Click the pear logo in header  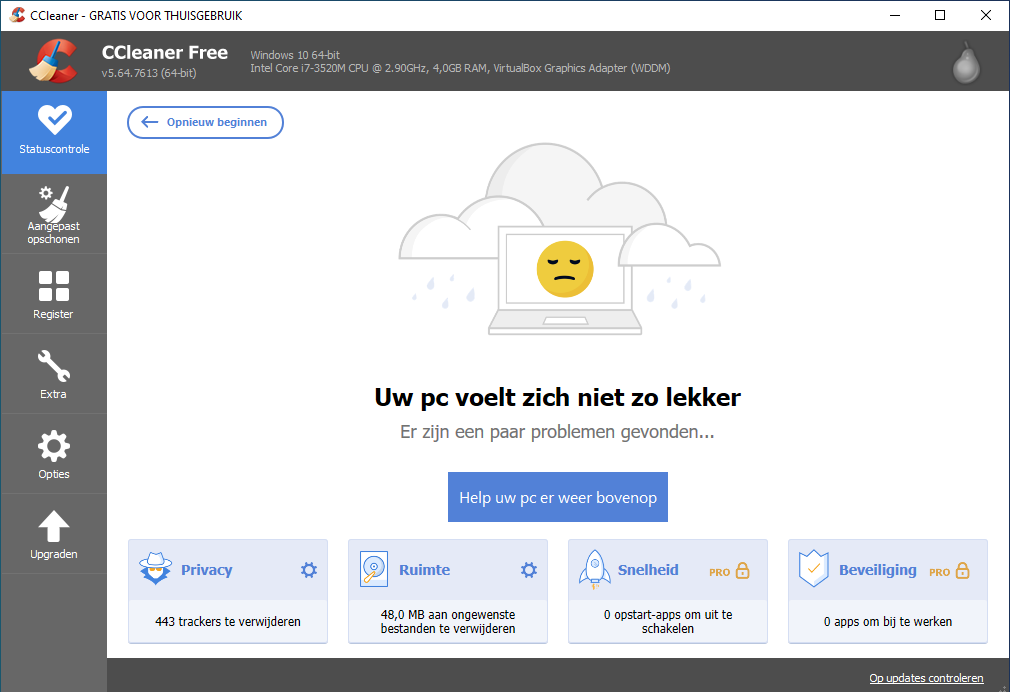pyautogui.click(x=965, y=63)
